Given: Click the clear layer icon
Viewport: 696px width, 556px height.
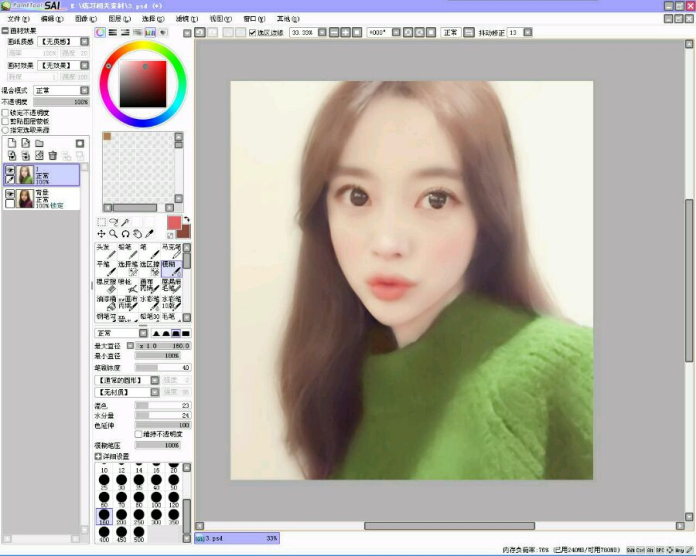Looking at the screenshot, I should point(40,155).
